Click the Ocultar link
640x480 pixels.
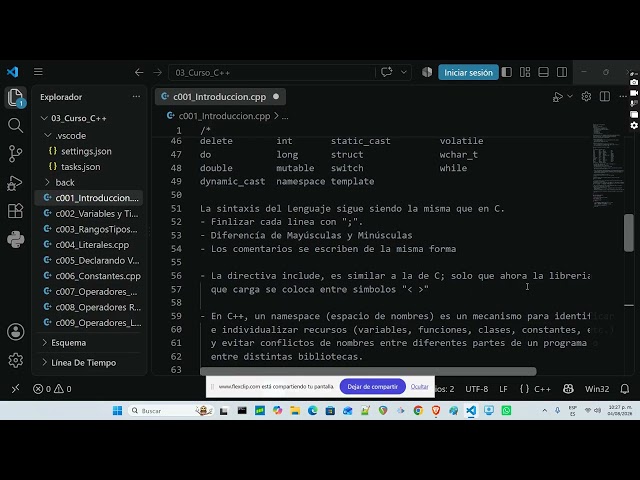[419, 387]
